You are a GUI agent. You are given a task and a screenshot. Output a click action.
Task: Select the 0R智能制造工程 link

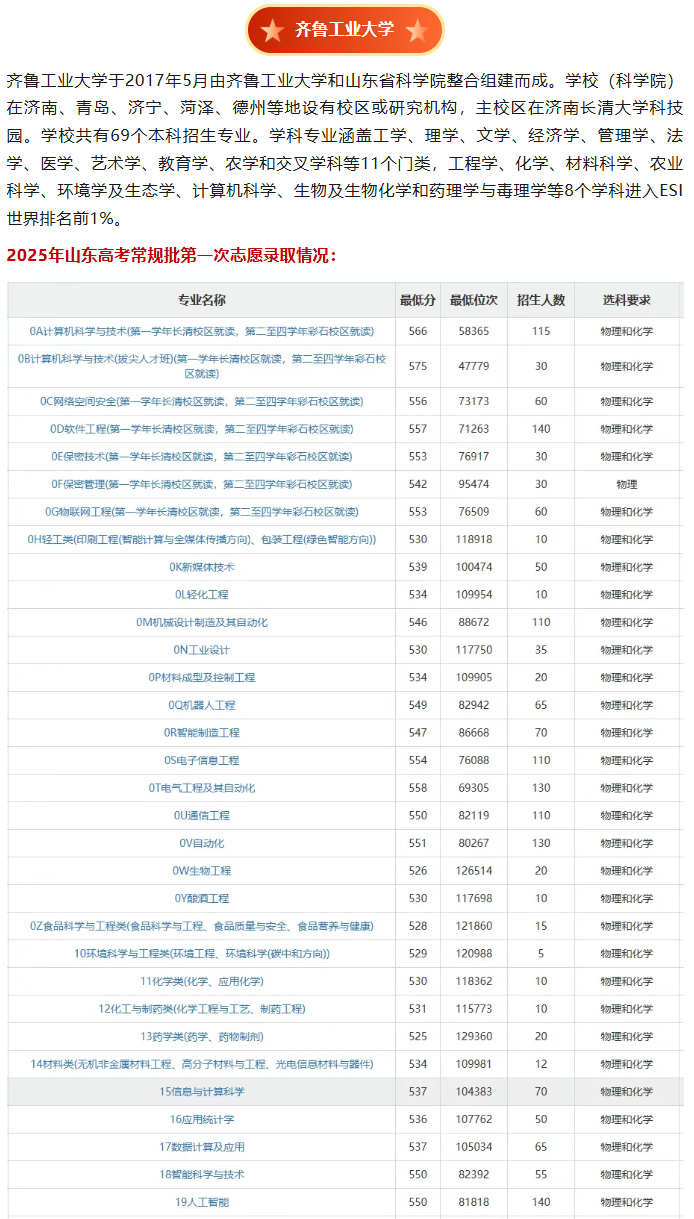(x=202, y=733)
